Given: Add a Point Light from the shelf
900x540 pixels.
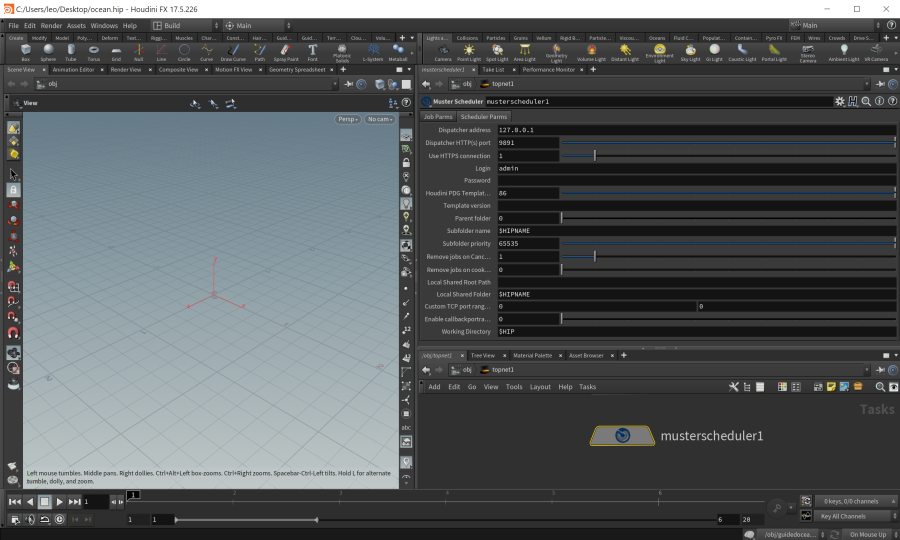Looking at the screenshot, I should (469, 52).
